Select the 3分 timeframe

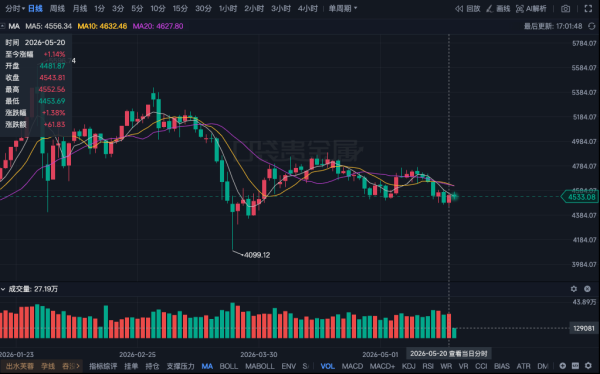click(x=118, y=8)
